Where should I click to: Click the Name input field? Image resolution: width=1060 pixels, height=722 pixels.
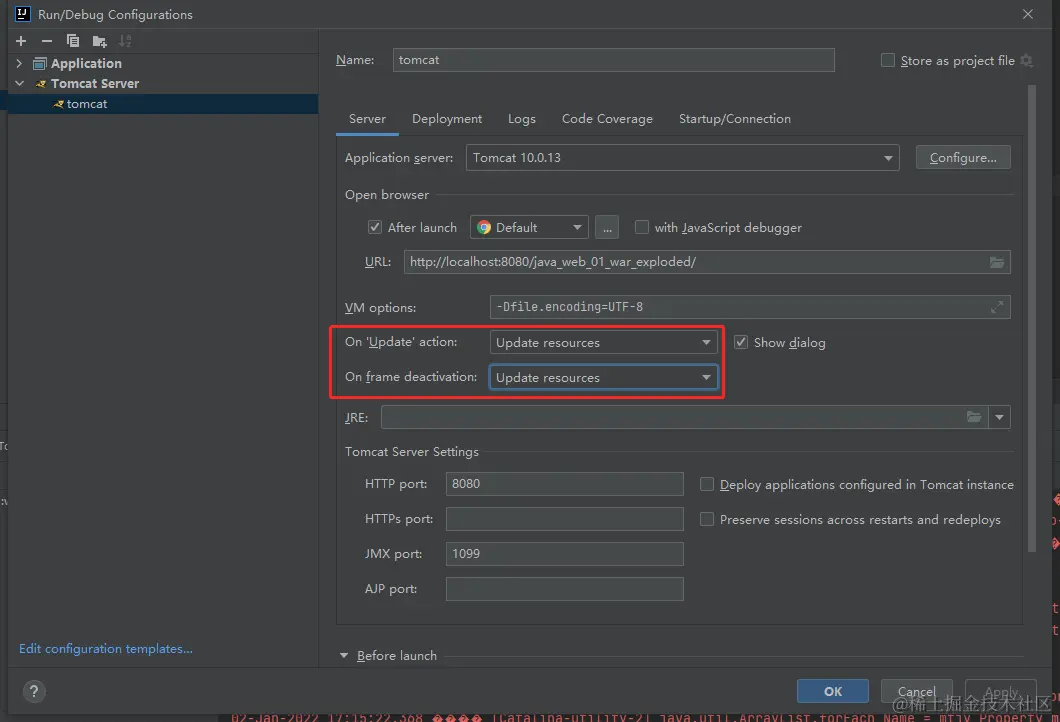pos(613,59)
